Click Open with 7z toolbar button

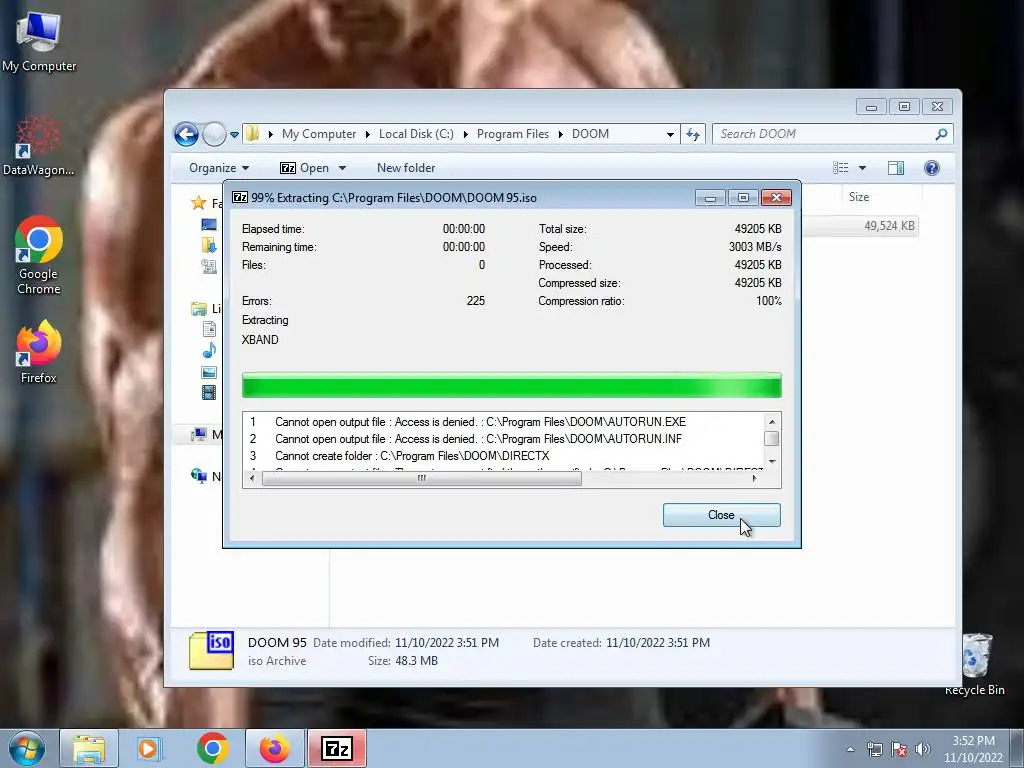(305, 168)
